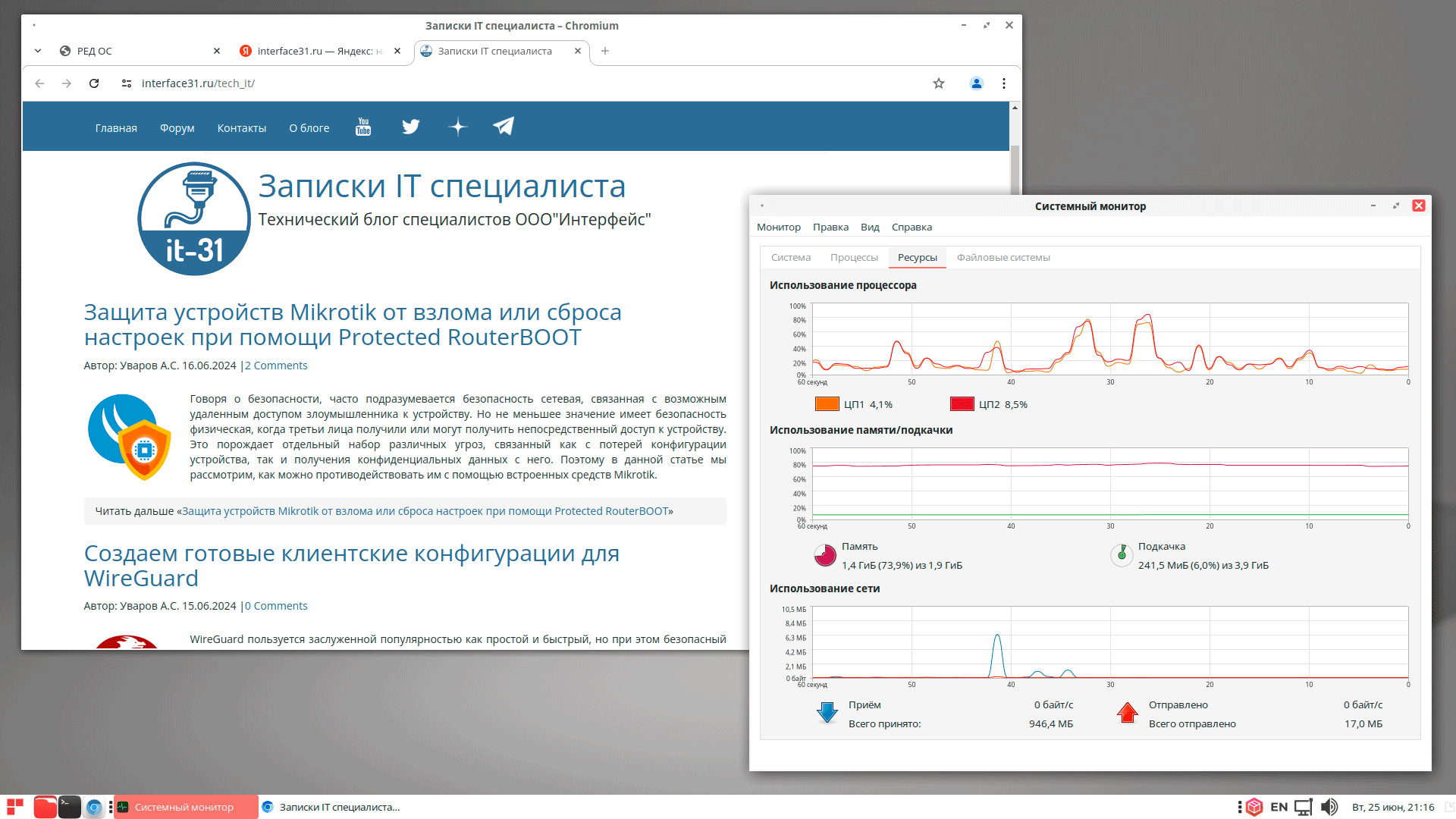Click the volume speaker tray icon
Image resolution: width=1456 pixels, height=819 pixels.
(x=1329, y=807)
